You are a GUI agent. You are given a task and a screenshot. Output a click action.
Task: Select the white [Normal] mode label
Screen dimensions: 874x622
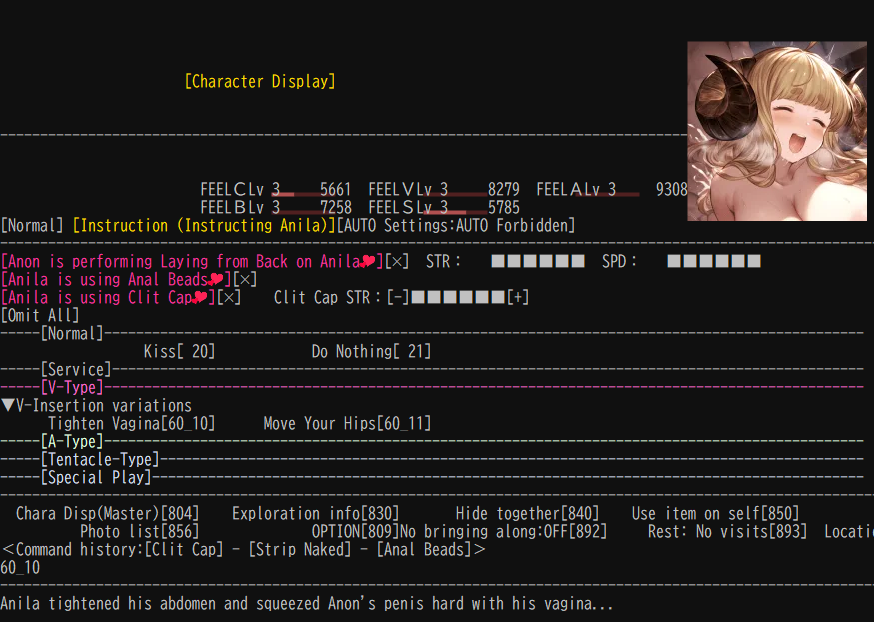click(32, 226)
